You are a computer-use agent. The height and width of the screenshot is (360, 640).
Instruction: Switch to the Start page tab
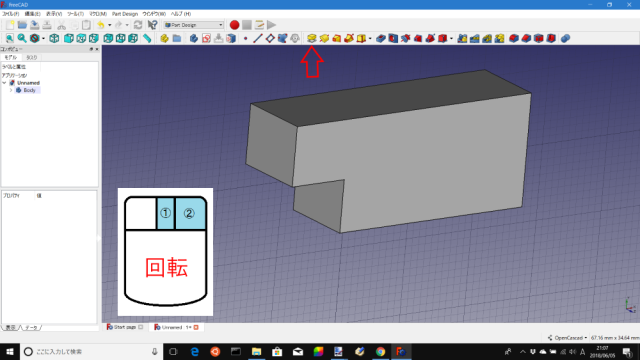[124, 327]
